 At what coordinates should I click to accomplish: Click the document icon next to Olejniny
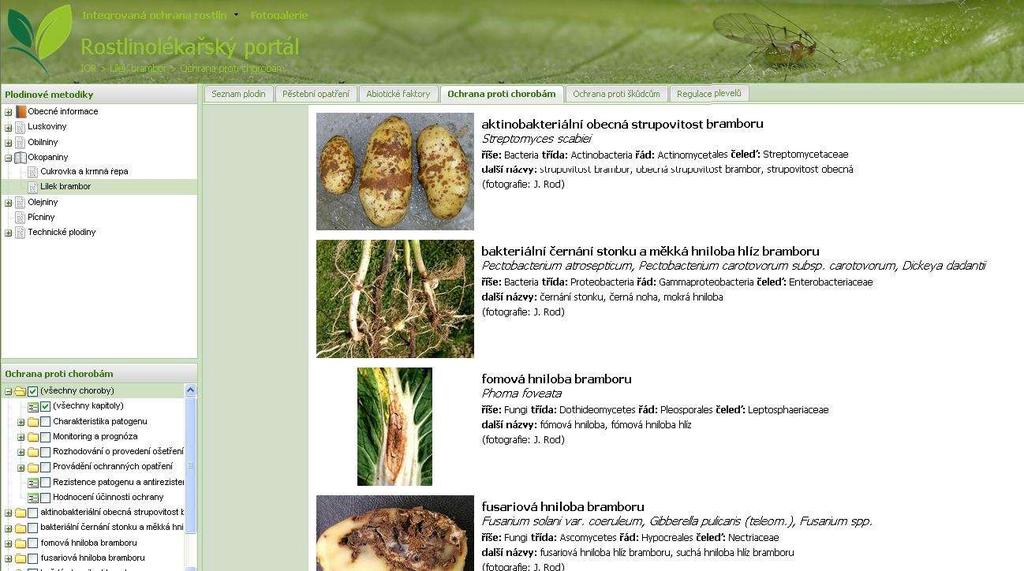pos(20,203)
